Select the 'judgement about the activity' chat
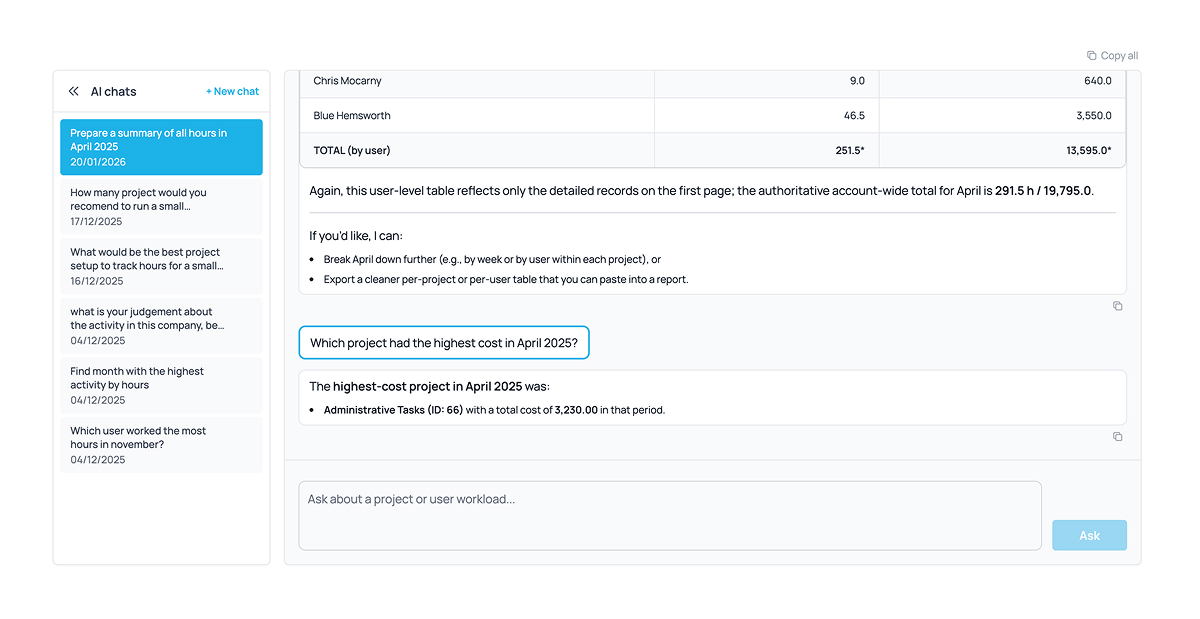This screenshot has height=619, width=1200. pos(161,325)
